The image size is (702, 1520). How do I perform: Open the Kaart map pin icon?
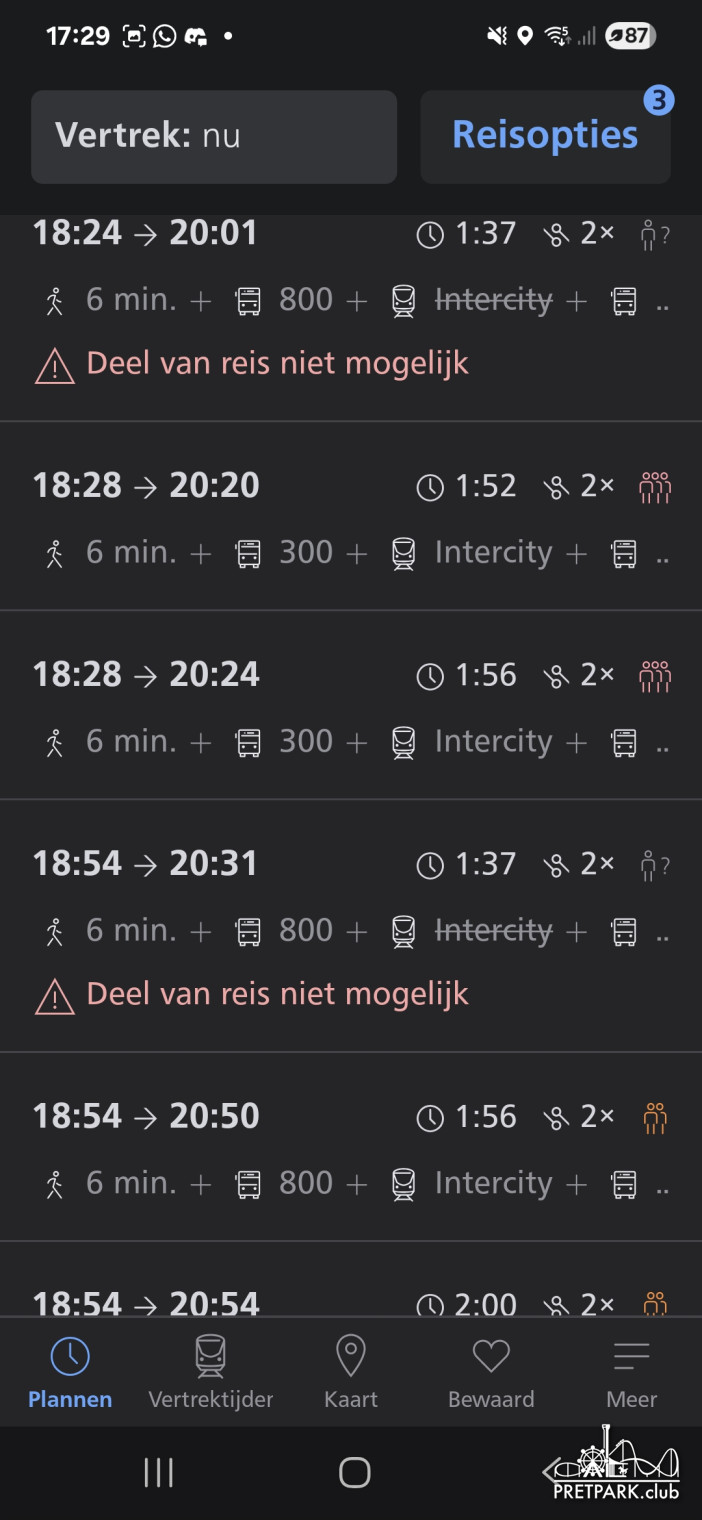click(x=351, y=1356)
